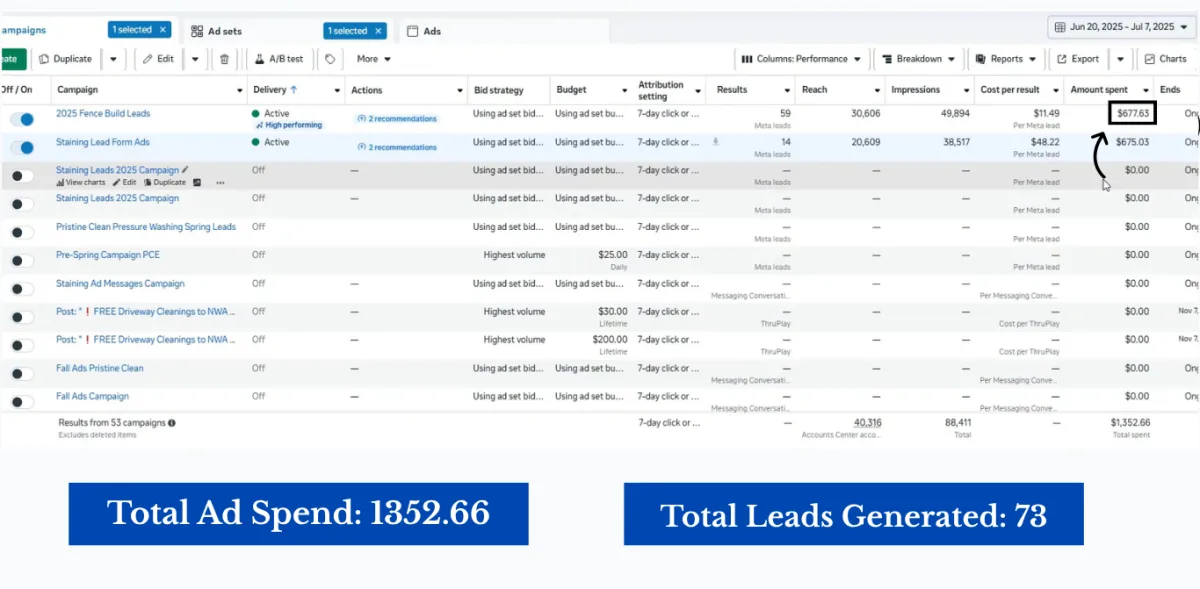Open the Fall Ads Campaign link

92,396
